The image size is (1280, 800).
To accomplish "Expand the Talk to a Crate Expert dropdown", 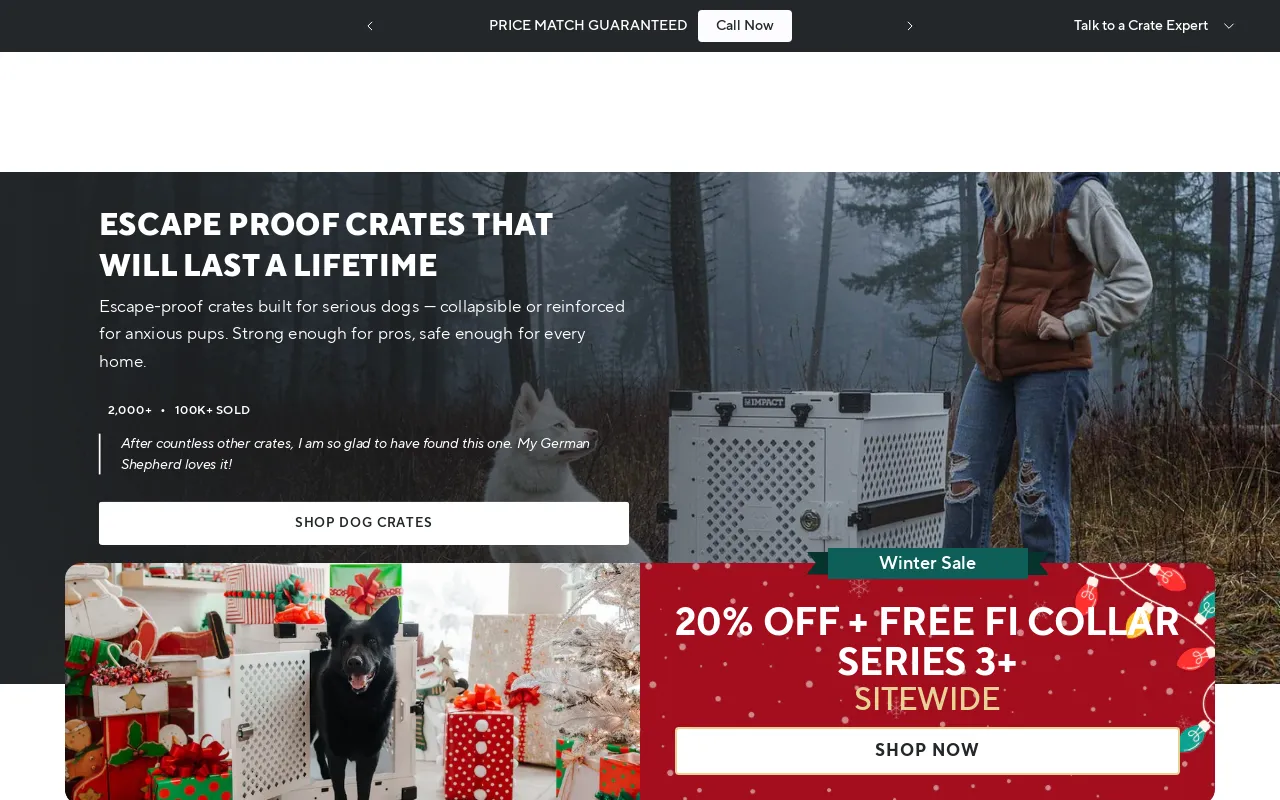I will click(x=1154, y=26).
